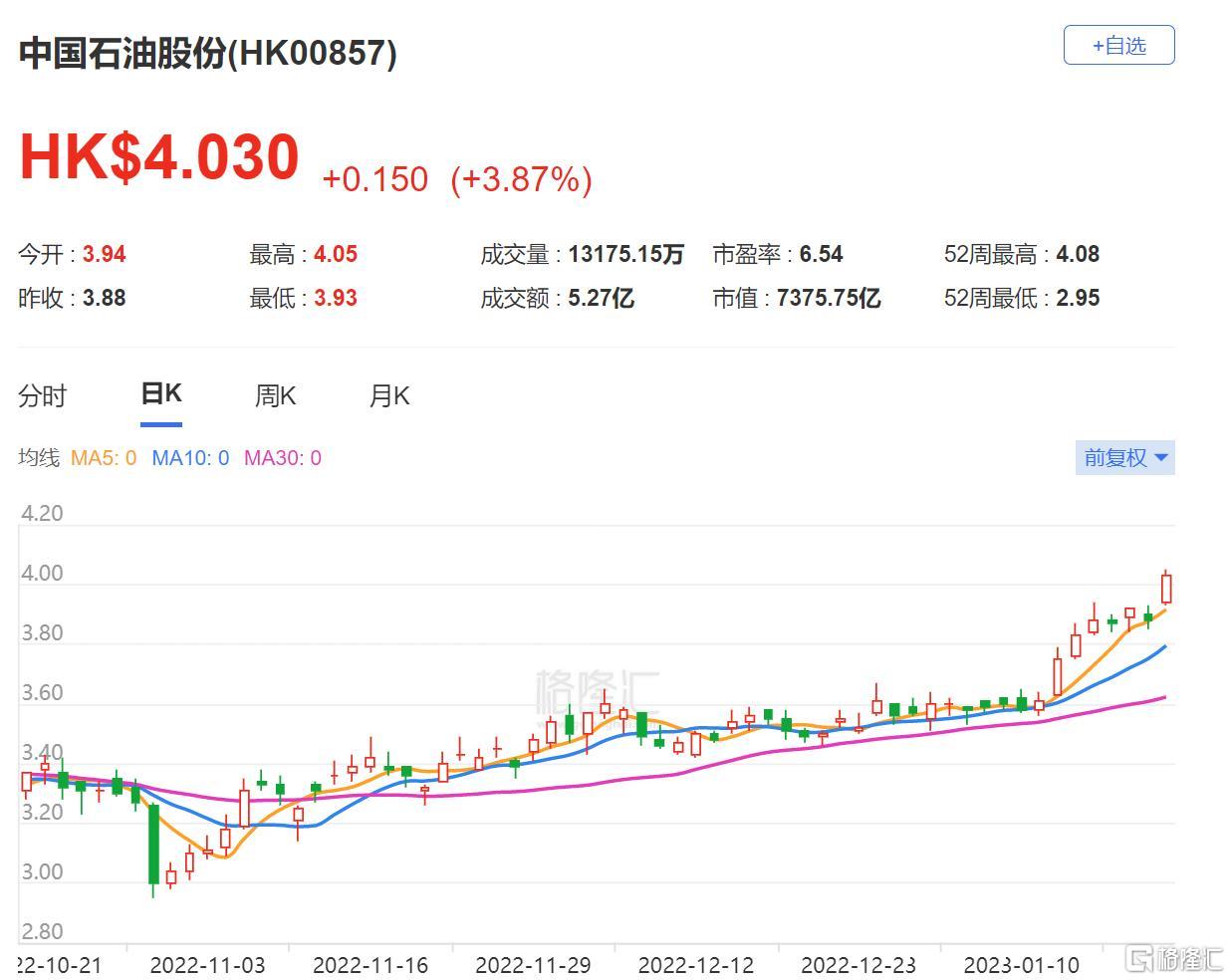Click the MA5 moving average label
Screen dimensions: 1230x980
[104, 458]
